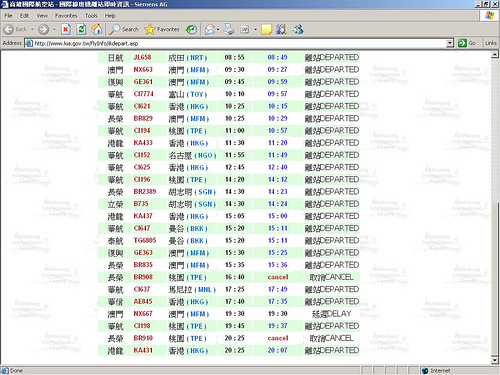Click the Done status text

16,371
